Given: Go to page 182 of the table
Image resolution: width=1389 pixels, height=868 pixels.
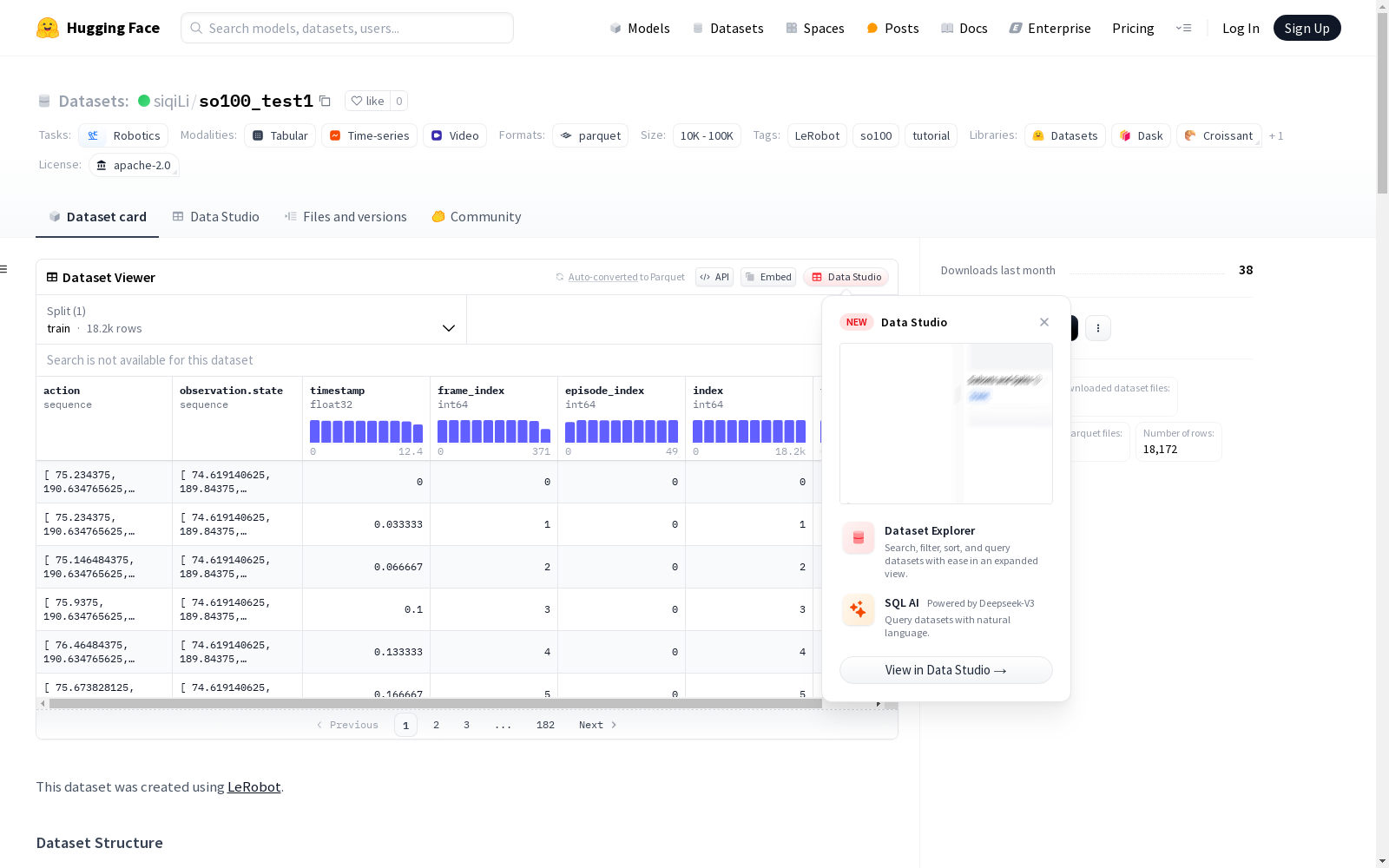Looking at the screenshot, I should 545,725.
